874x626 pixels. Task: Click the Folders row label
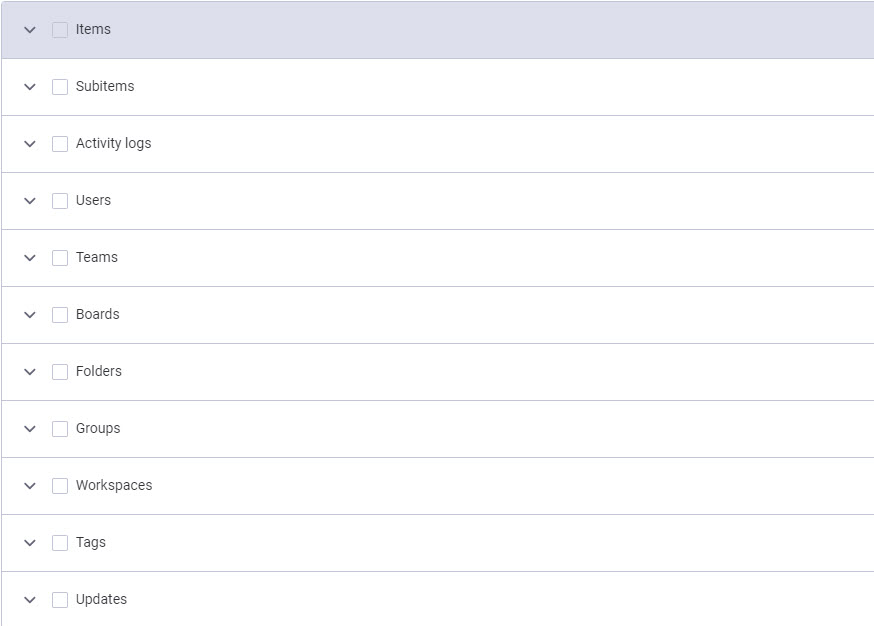point(99,371)
